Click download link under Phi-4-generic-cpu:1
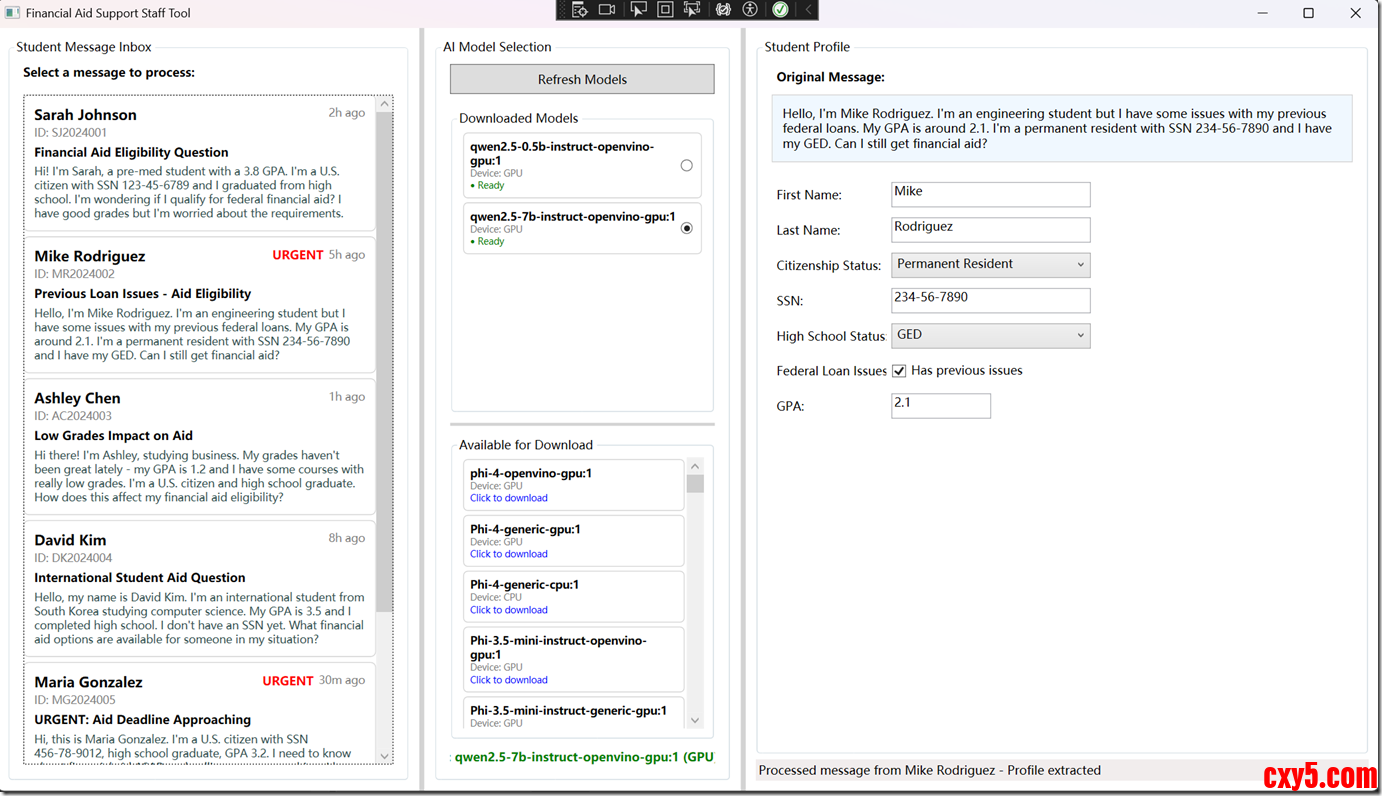 point(509,610)
